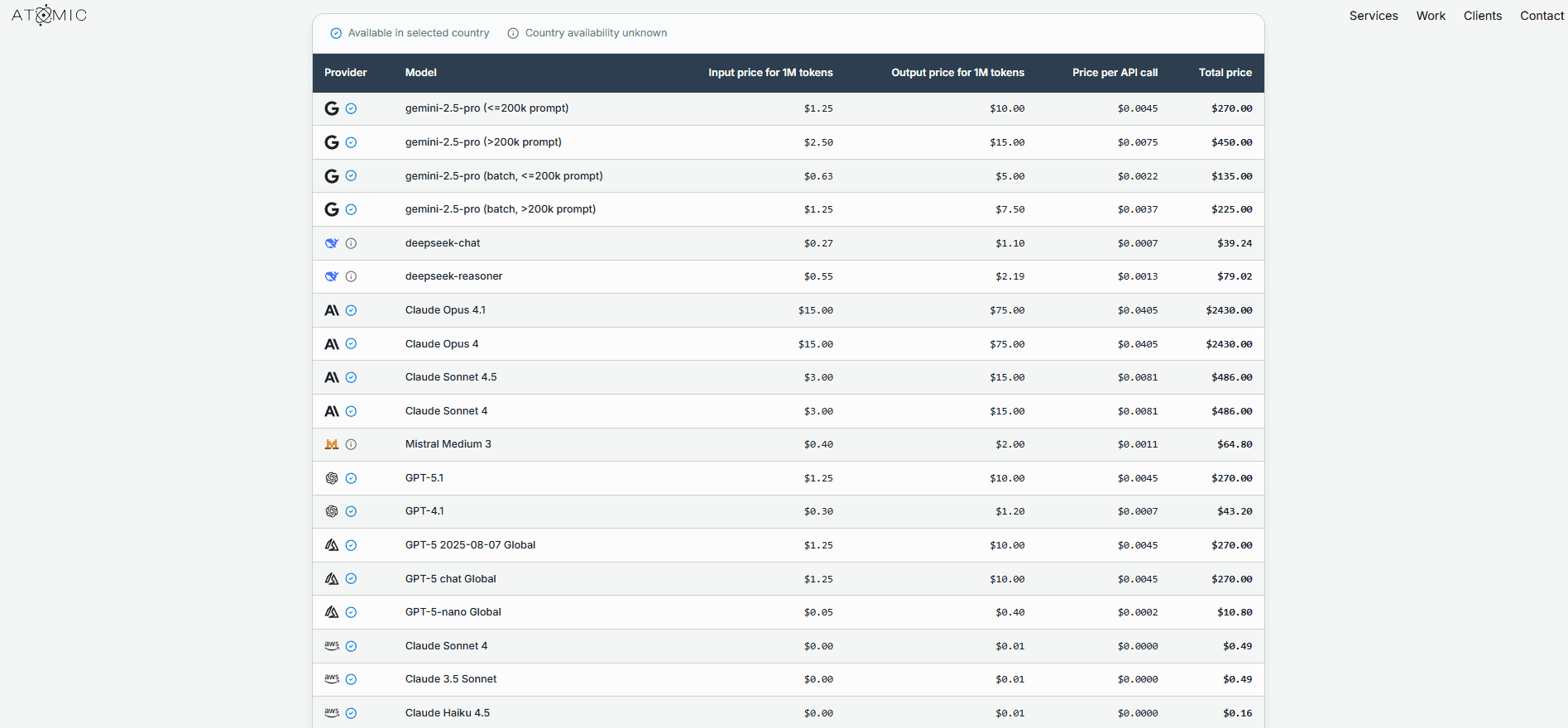Image resolution: width=1568 pixels, height=728 pixels.
Task: Click 'Country availability unknown' legend label
Action: [596, 33]
